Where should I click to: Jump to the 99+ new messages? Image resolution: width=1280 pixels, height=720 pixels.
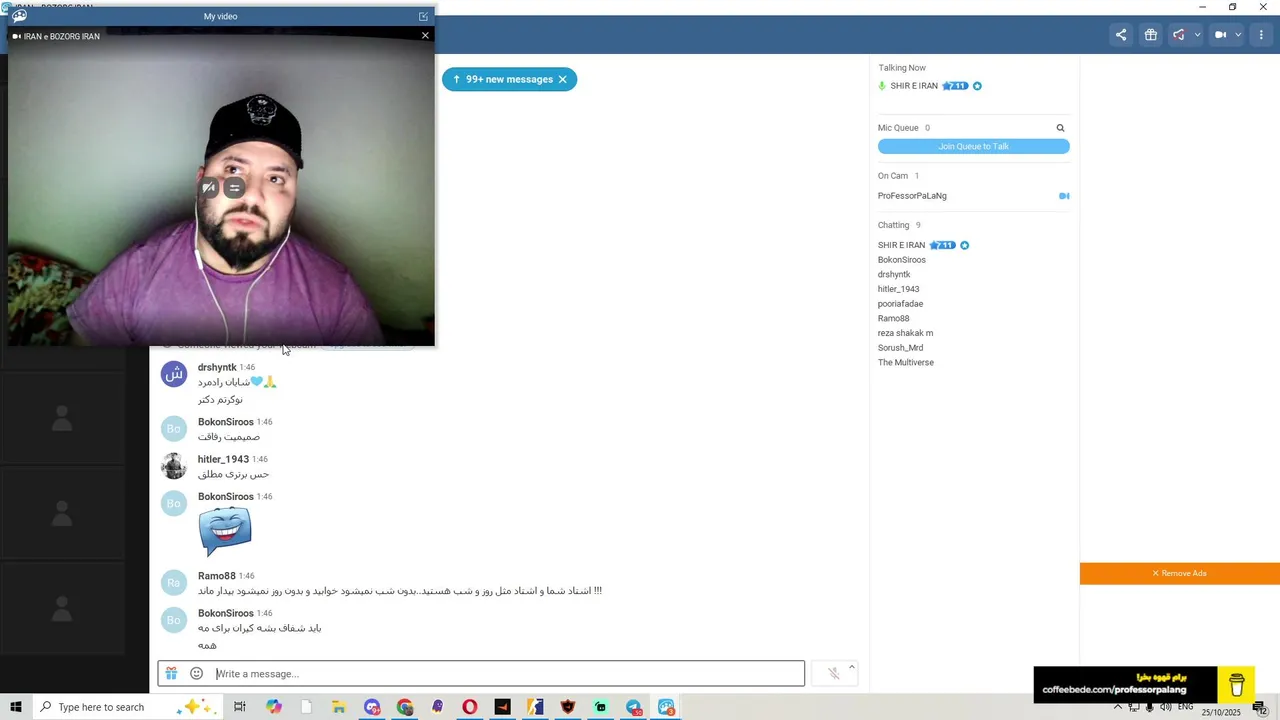click(502, 79)
